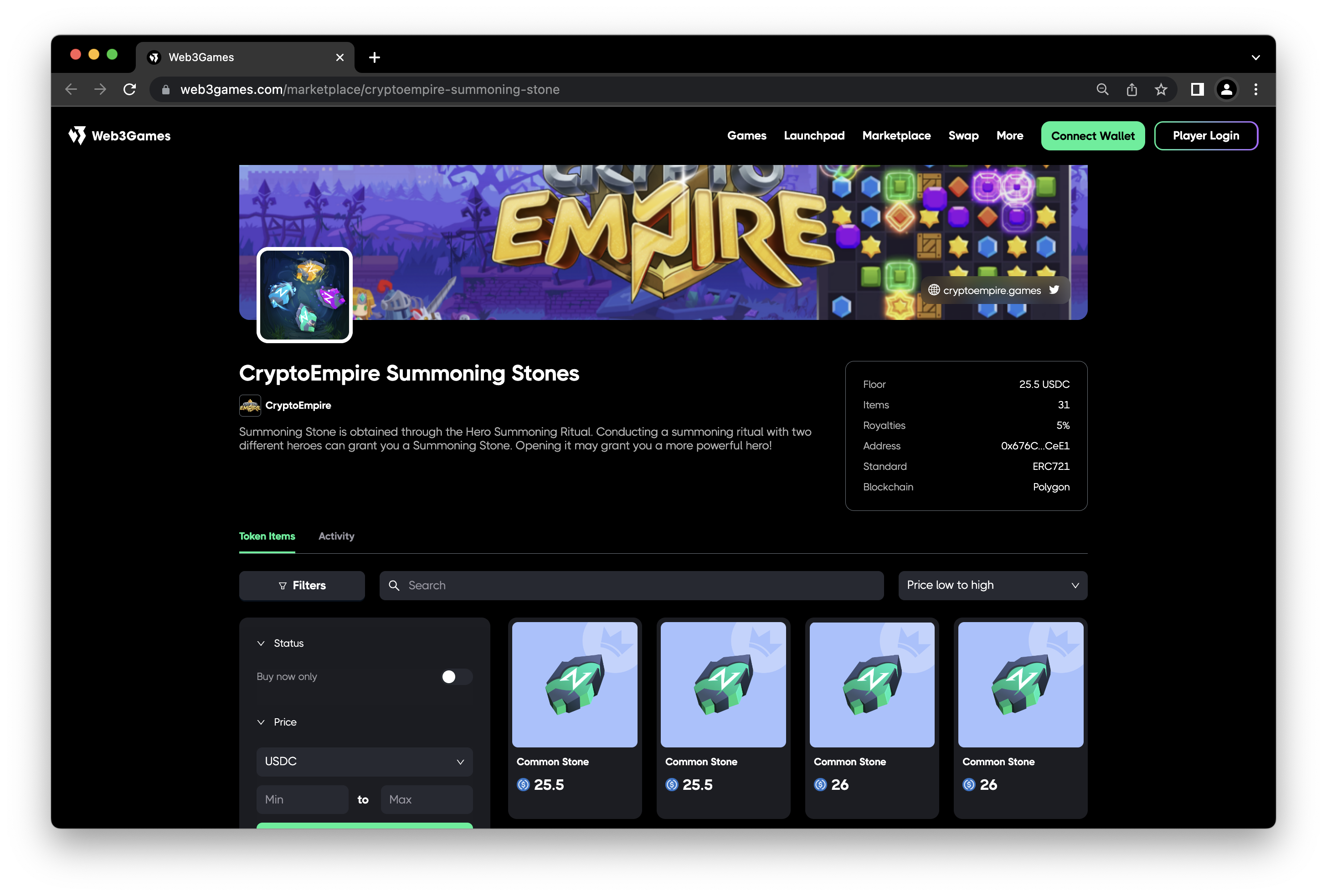Click Player Login button
Image resolution: width=1327 pixels, height=896 pixels.
point(1205,135)
